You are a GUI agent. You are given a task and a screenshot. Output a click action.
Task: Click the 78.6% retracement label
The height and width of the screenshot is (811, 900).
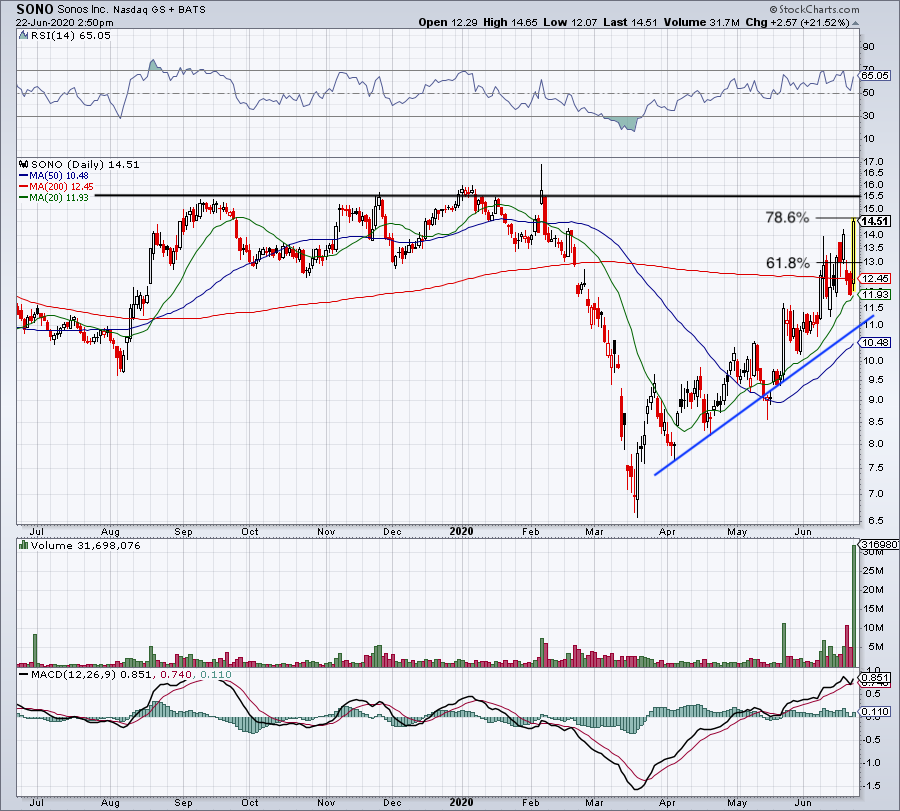point(788,218)
